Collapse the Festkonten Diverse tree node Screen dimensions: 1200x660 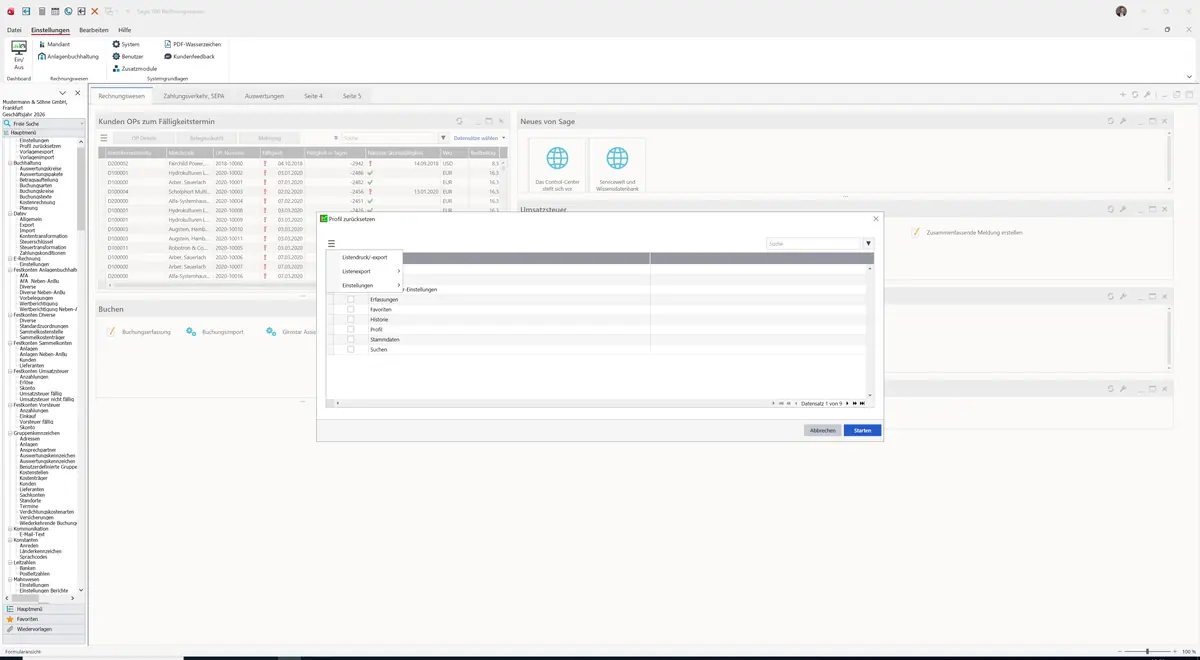10,315
